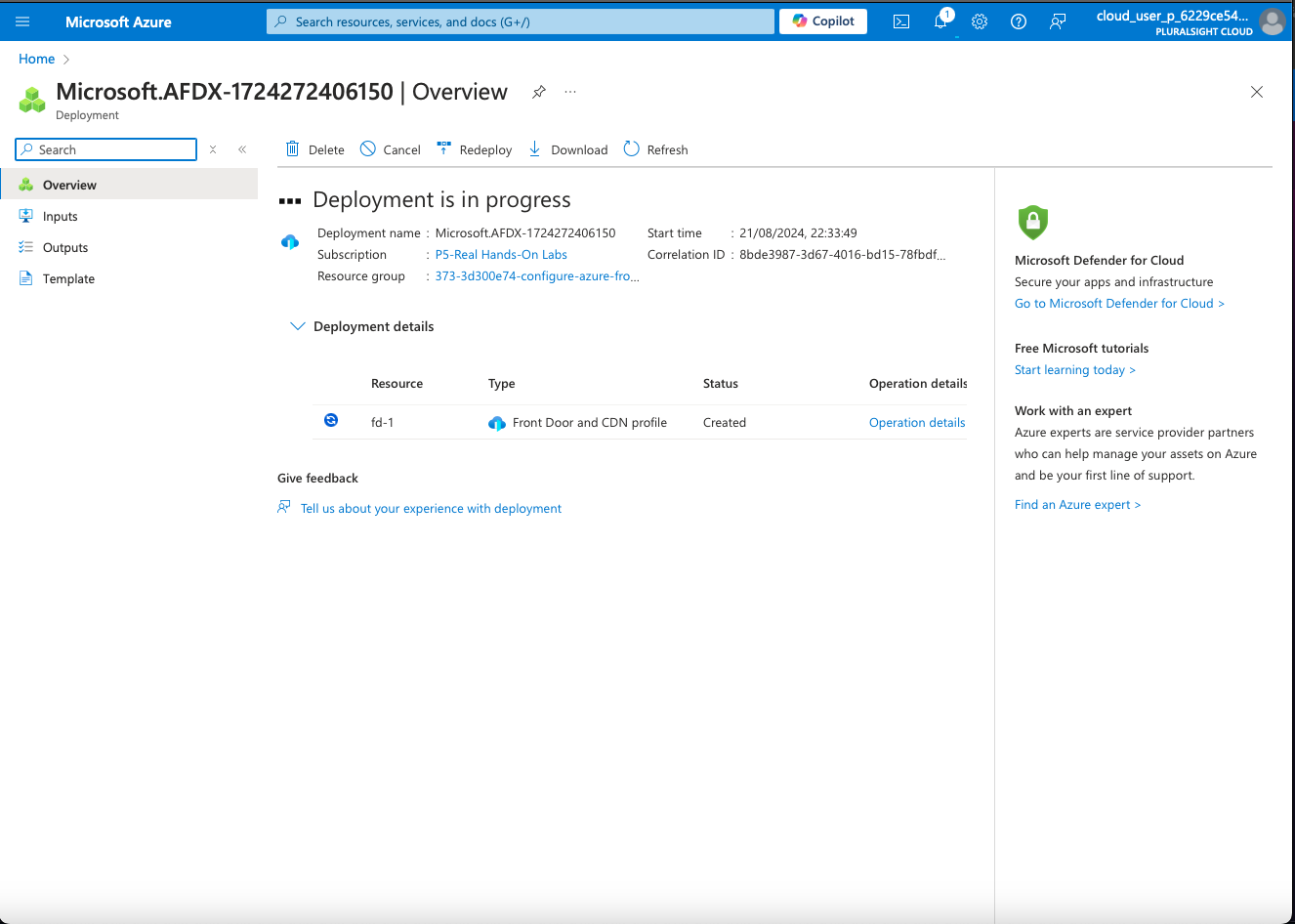Pin the deployment to dashboard

pyautogui.click(x=538, y=92)
